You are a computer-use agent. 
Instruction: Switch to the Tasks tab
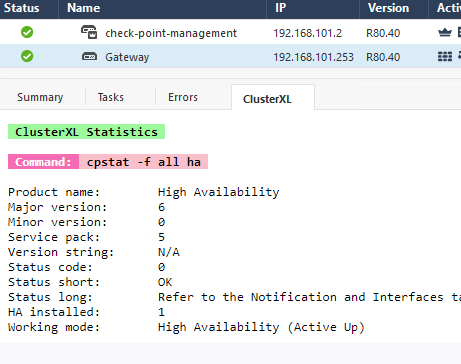(111, 97)
